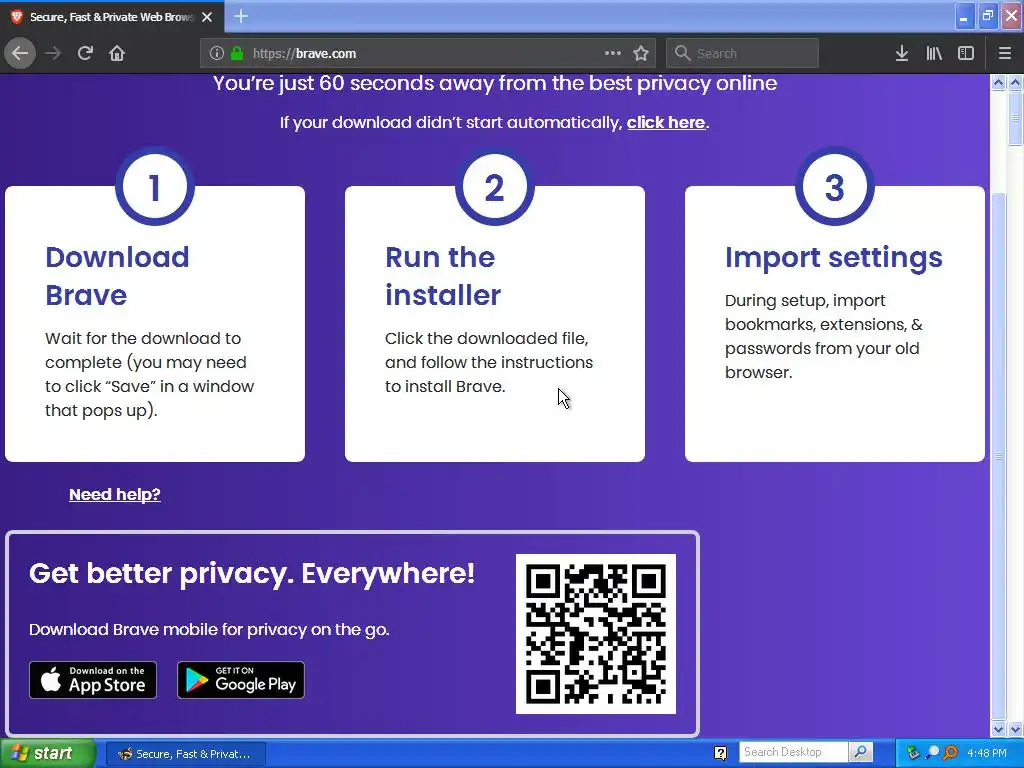
Task: Click the outer vertical scrollbar thumb
Action: pyautogui.click(x=1015, y=118)
